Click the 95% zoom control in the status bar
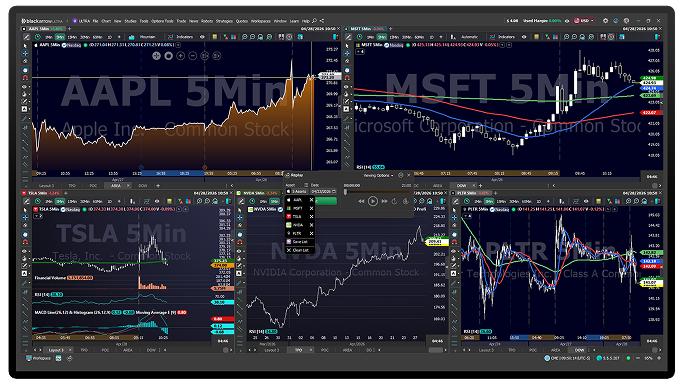 tap(648, 358)
